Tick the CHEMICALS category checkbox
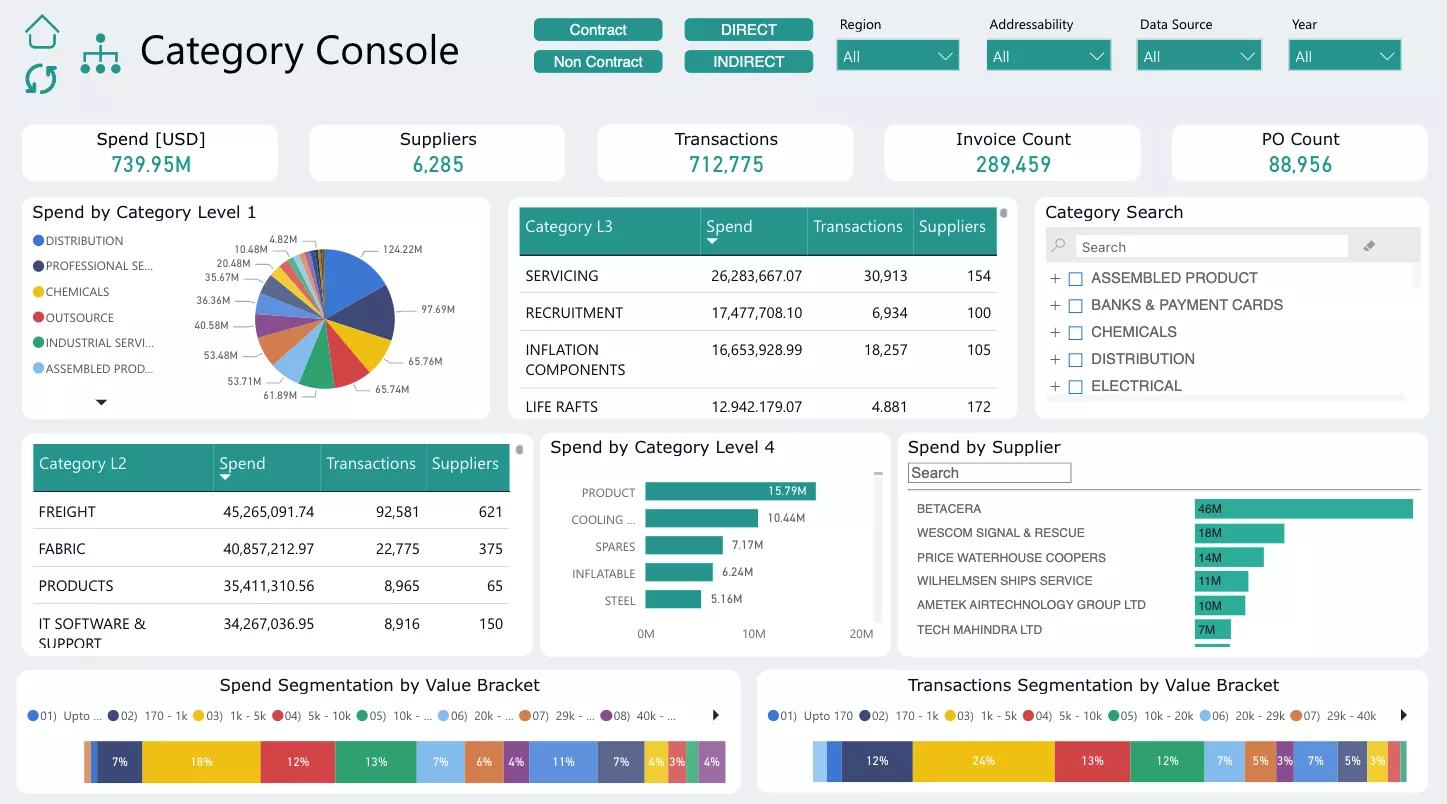Image resolution: width=1447 pixels, height=804 pixels. coord(1076,333)
